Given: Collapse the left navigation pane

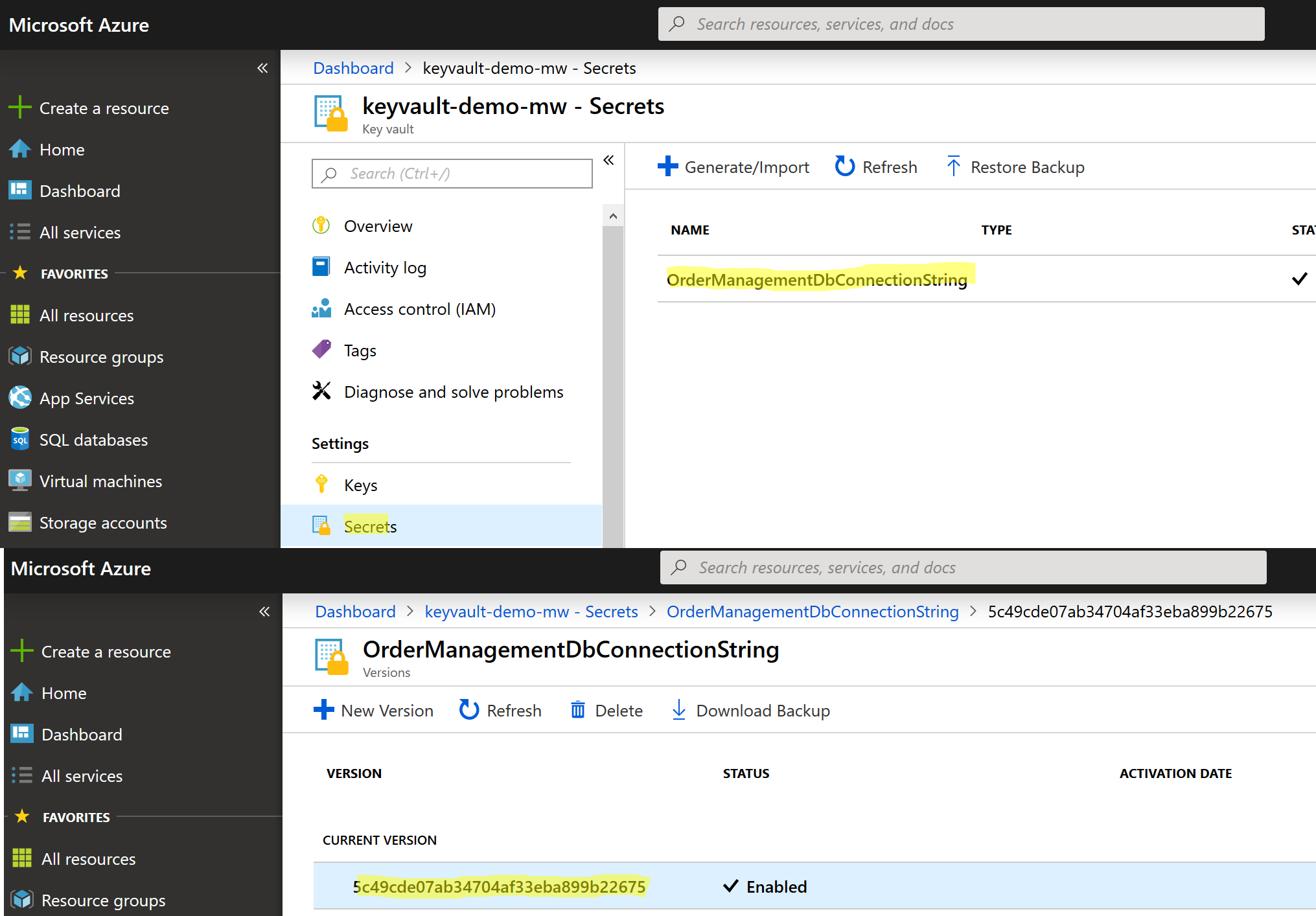Looking at the screenshot, I should pyautogui.click(x=262, y=67).
